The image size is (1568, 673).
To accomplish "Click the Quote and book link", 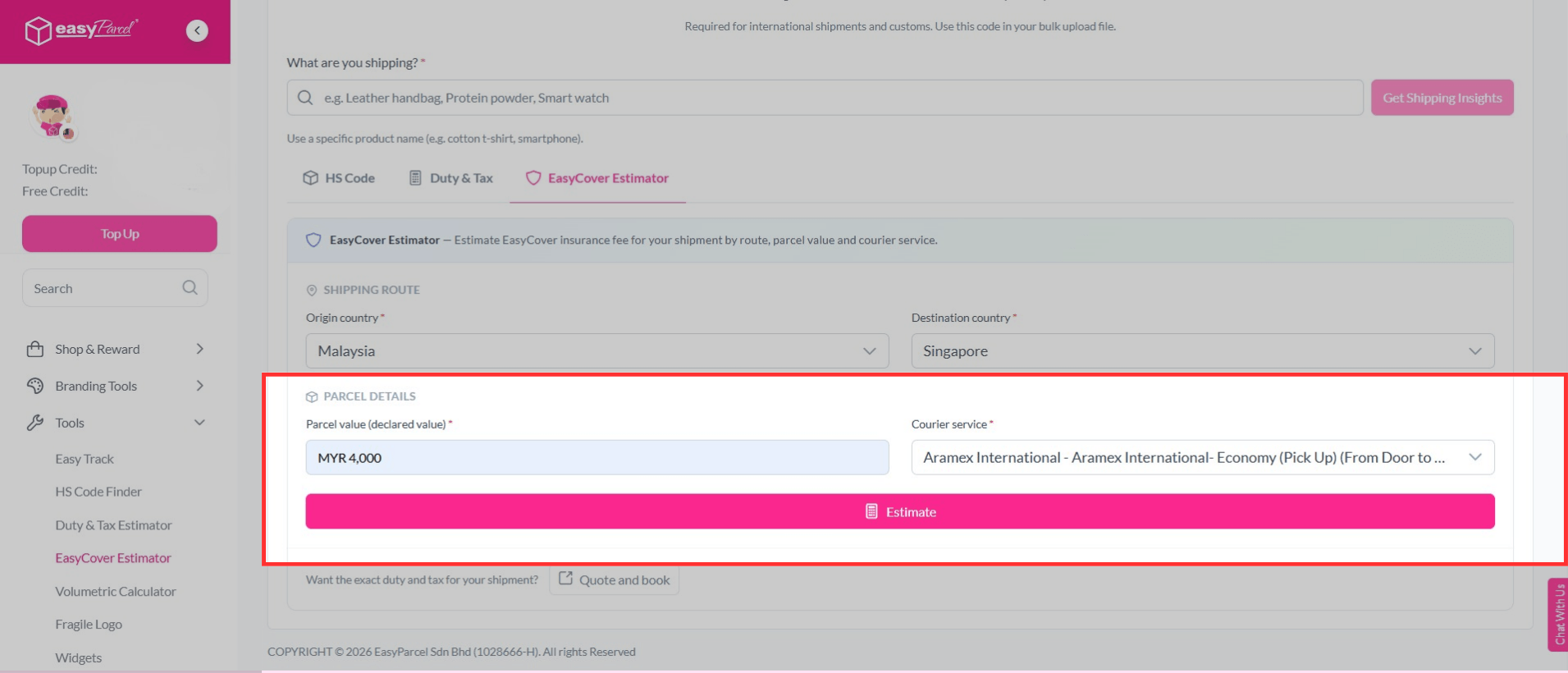I will click(615, 580).
